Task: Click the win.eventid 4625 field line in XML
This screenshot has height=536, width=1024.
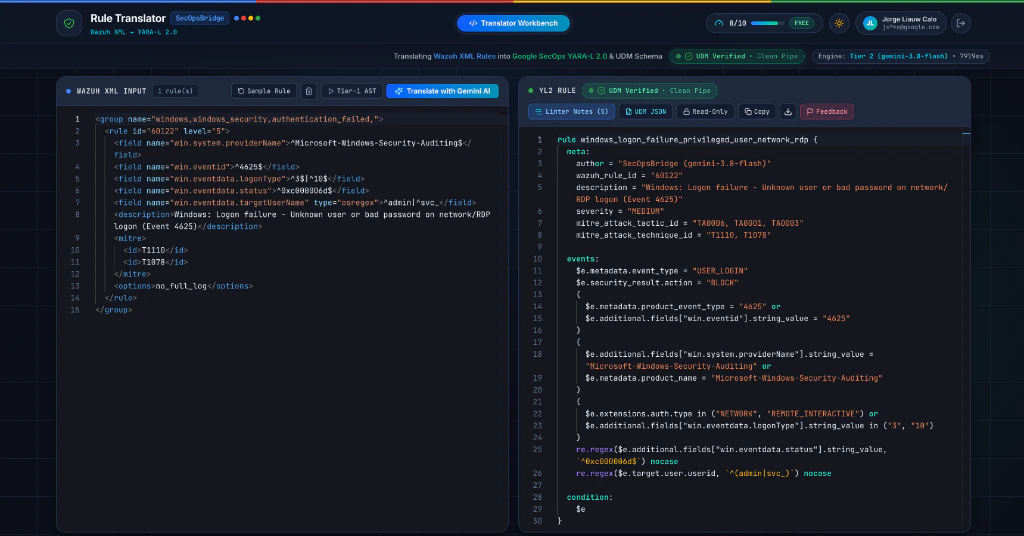Action: (207, 167)
